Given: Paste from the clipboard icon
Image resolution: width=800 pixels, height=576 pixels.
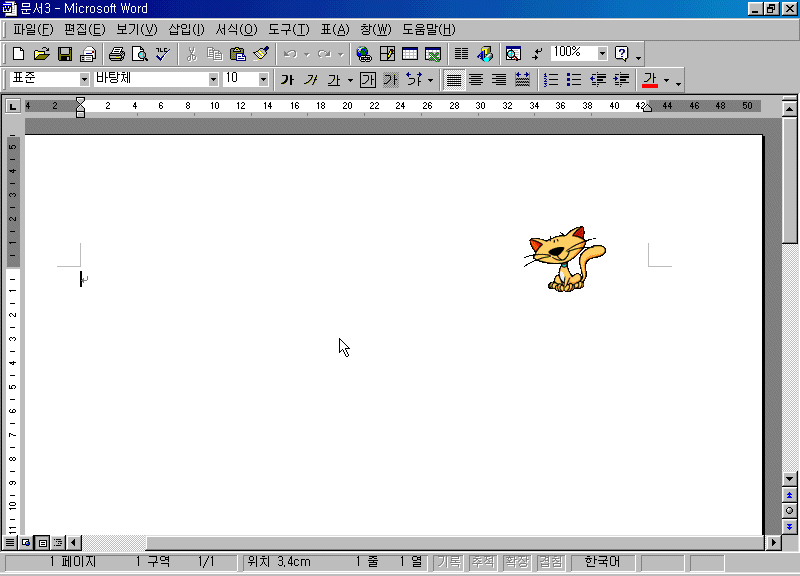Looking at the screenshot, I should pyautogui.click(x=238, y=54).
